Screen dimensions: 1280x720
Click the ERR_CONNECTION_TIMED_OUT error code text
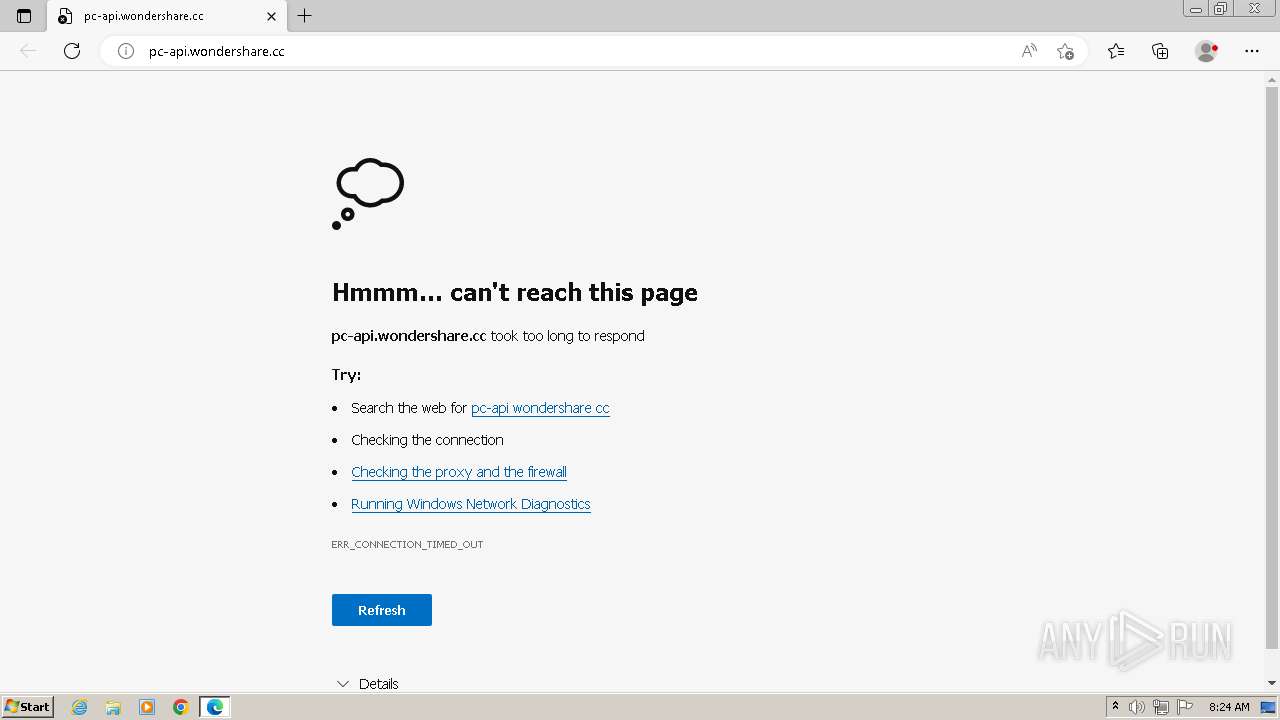click(407, 545)
